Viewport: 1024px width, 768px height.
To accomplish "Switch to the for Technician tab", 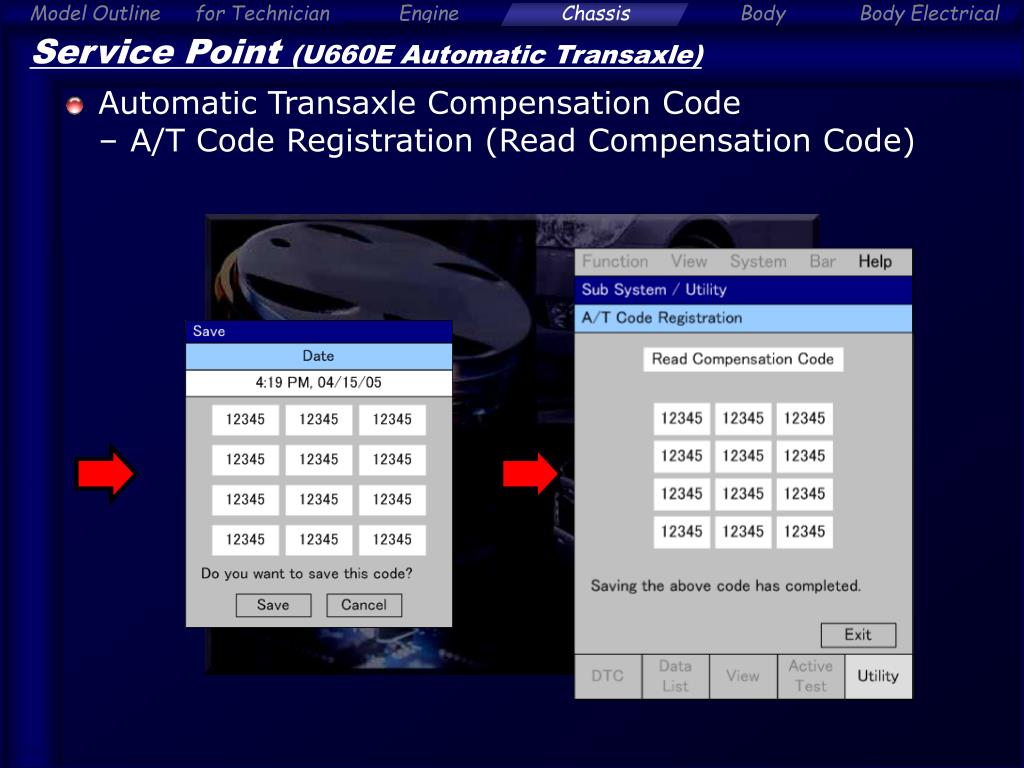I will tap(263, 13).
